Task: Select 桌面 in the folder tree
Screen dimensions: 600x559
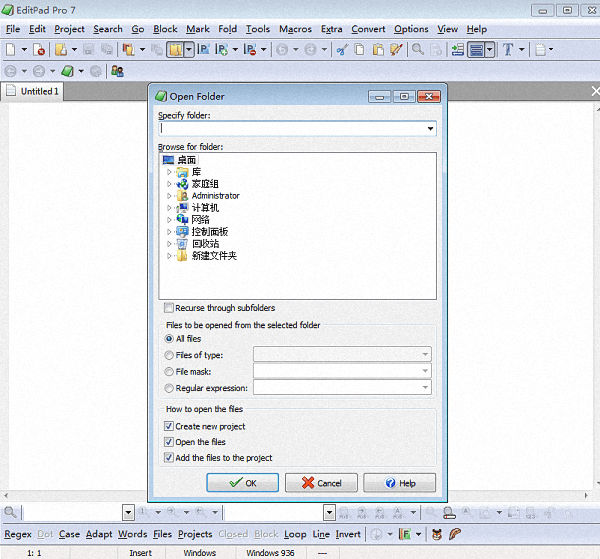Action: tap(187, 160)
